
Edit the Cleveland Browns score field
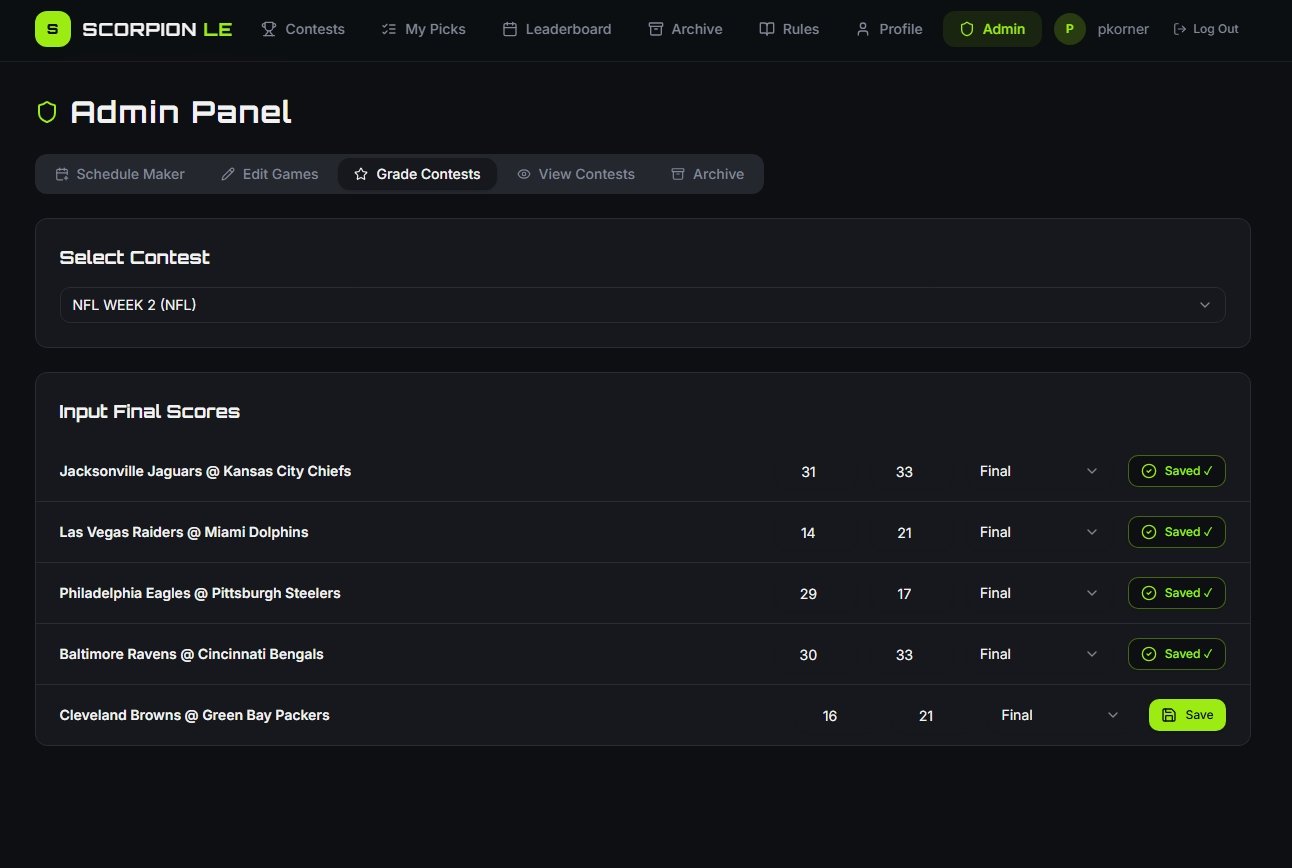tap(829, 715)
